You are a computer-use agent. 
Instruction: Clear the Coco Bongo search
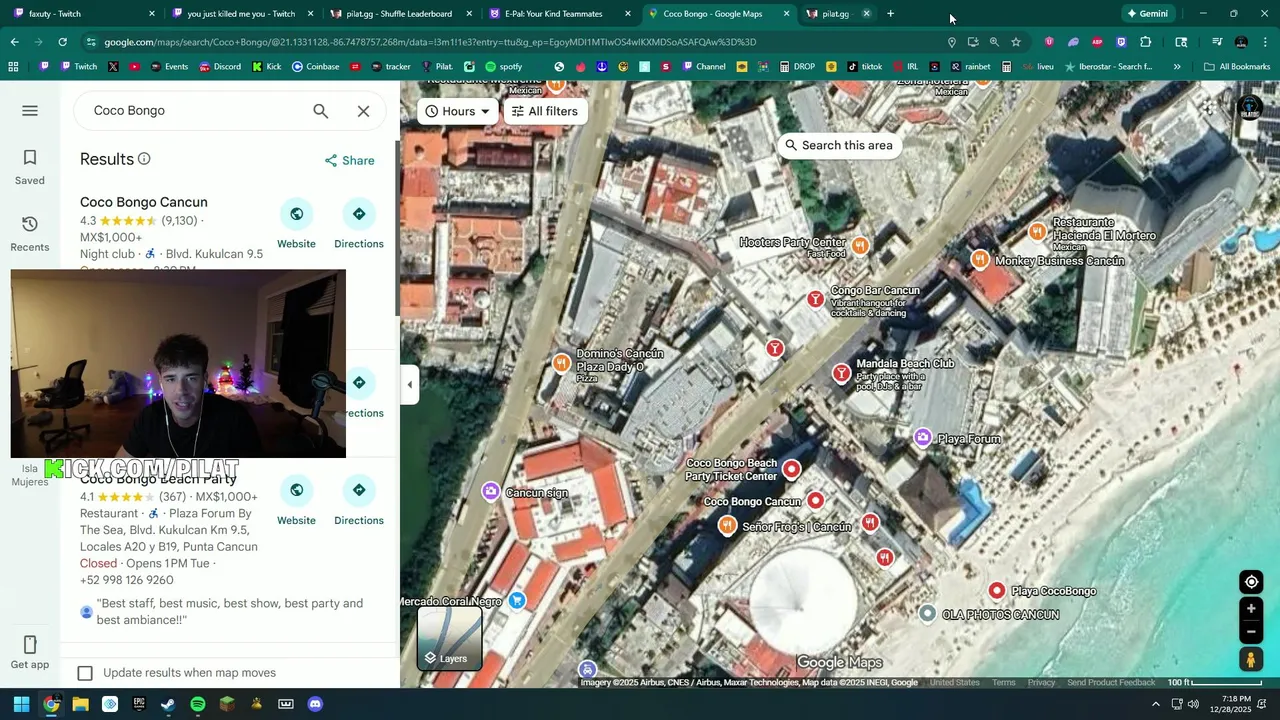(x=363, y=111)
